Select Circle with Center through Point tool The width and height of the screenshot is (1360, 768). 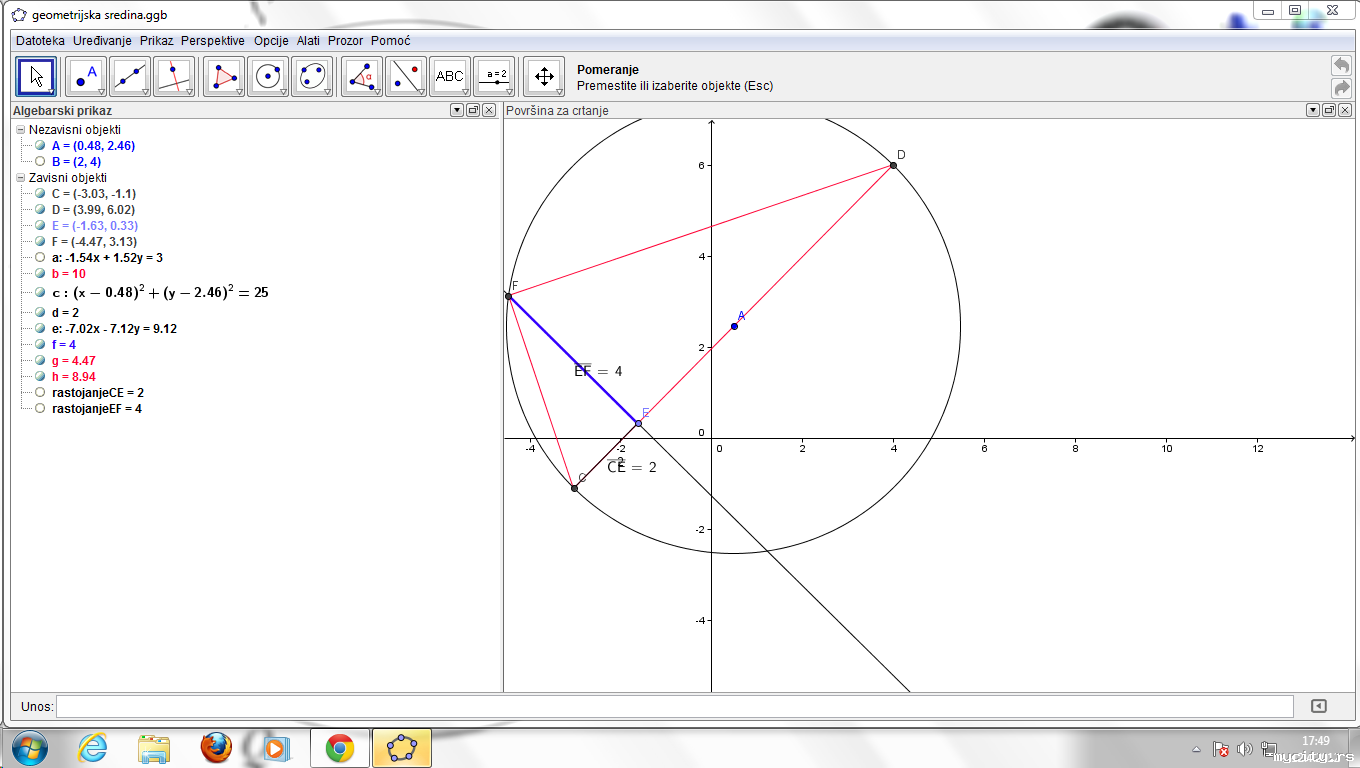[268, 76]
